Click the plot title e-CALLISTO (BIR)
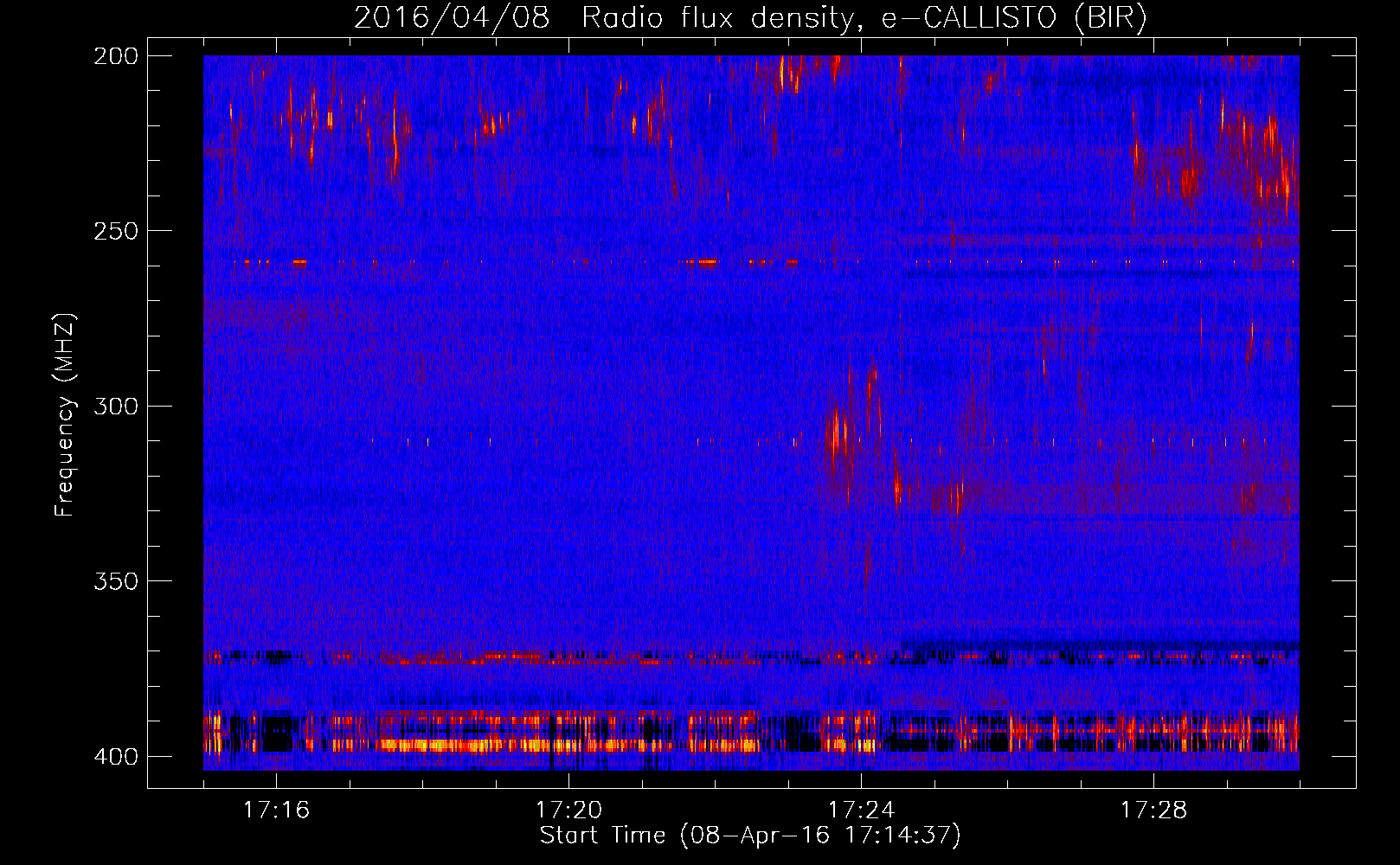The height and width of the screenshot is (865, 1400). tap(750, 17)
